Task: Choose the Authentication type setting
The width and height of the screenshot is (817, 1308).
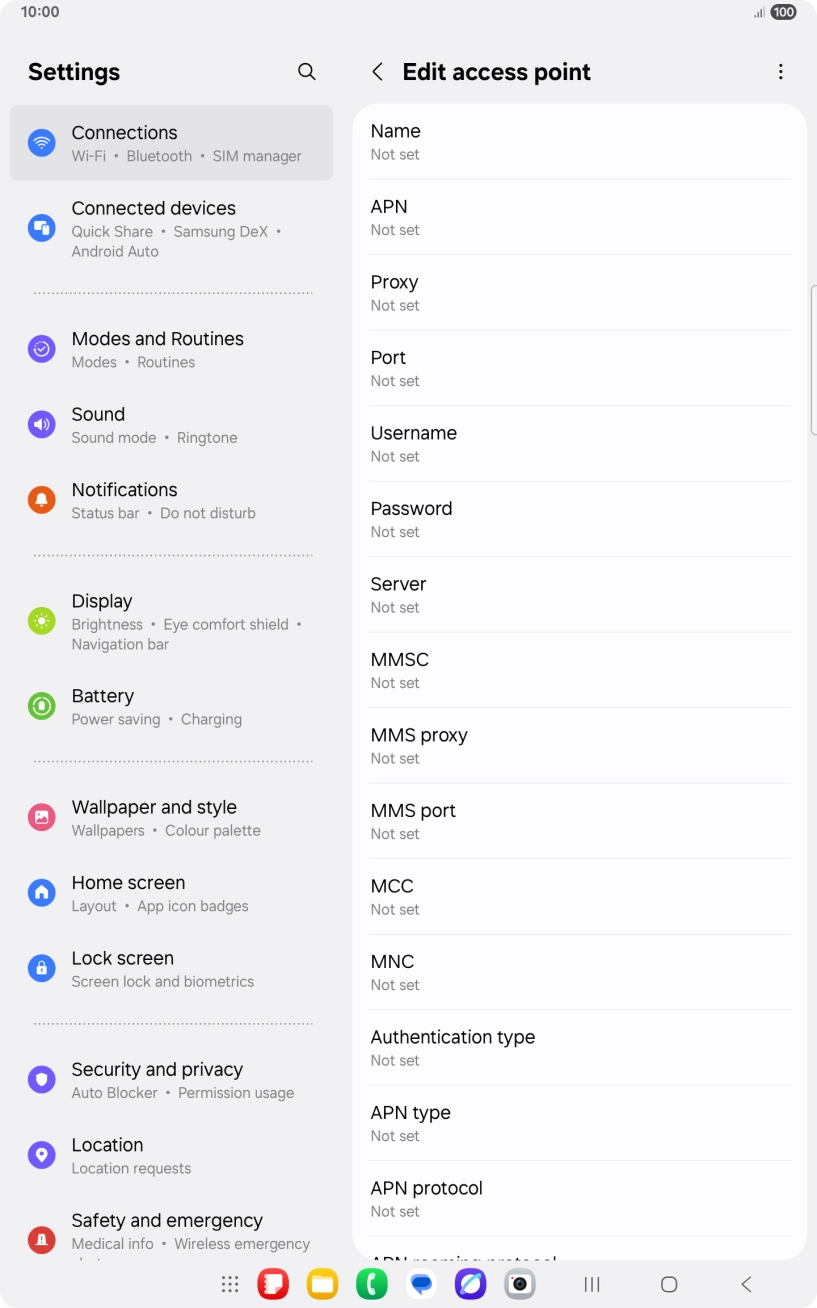Action: pyautogui.click(x=580, y=1048)
